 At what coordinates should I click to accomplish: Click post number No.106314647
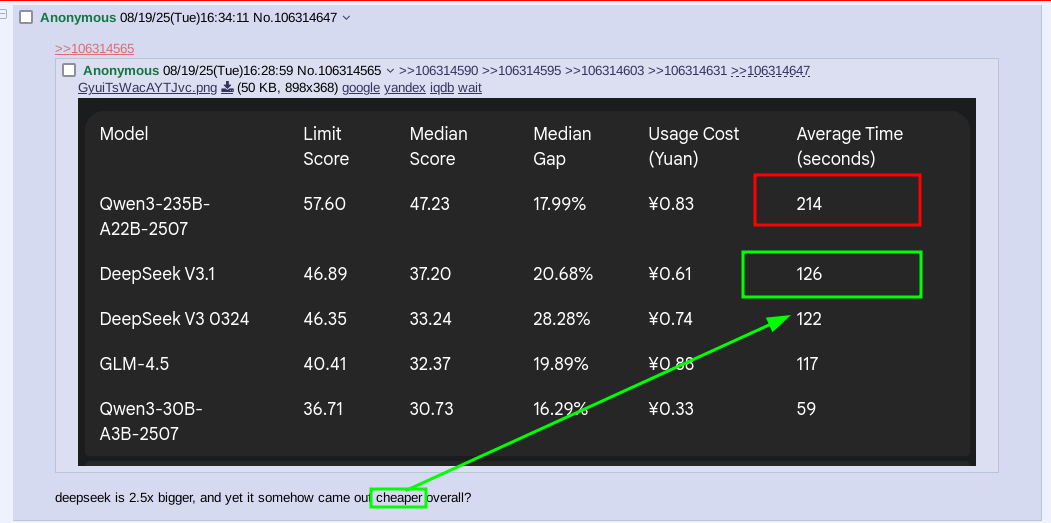click(x=295, y=18)
